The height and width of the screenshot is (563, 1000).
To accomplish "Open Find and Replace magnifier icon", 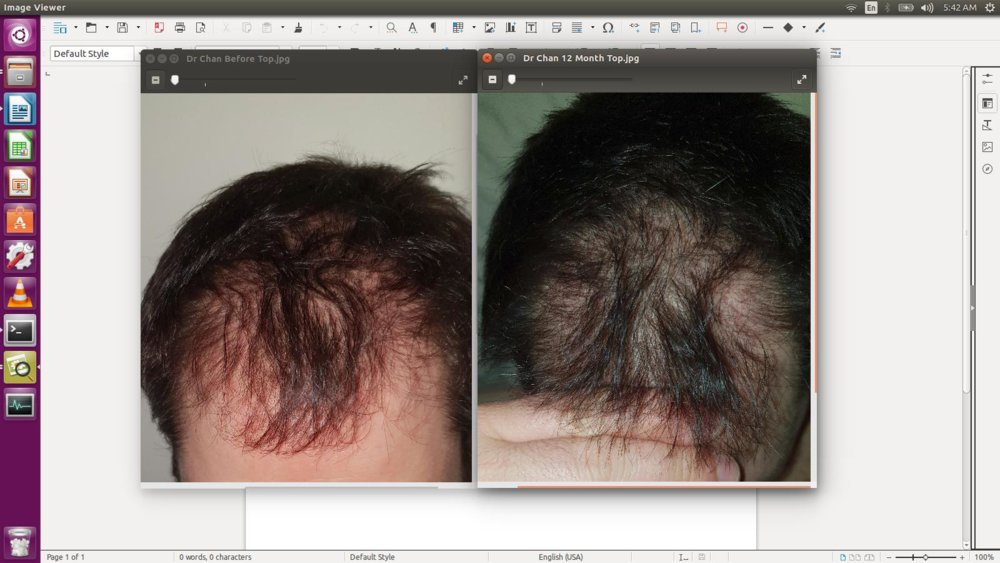I will (391, 28).
